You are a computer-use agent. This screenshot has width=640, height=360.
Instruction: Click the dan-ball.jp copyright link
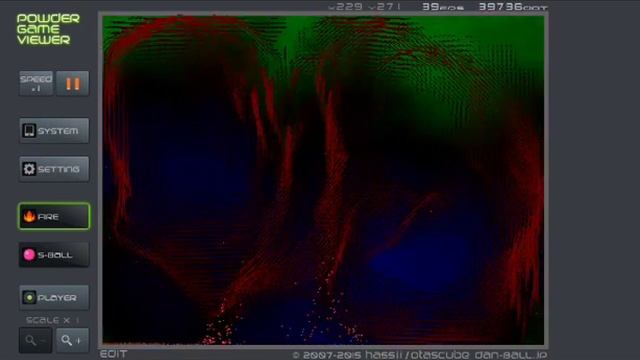tap(510, 355)
